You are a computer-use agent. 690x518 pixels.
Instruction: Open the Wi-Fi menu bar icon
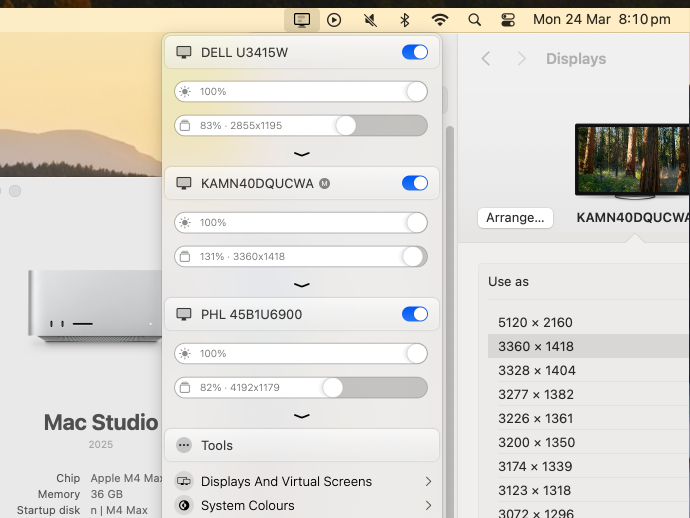coord(440,20)
